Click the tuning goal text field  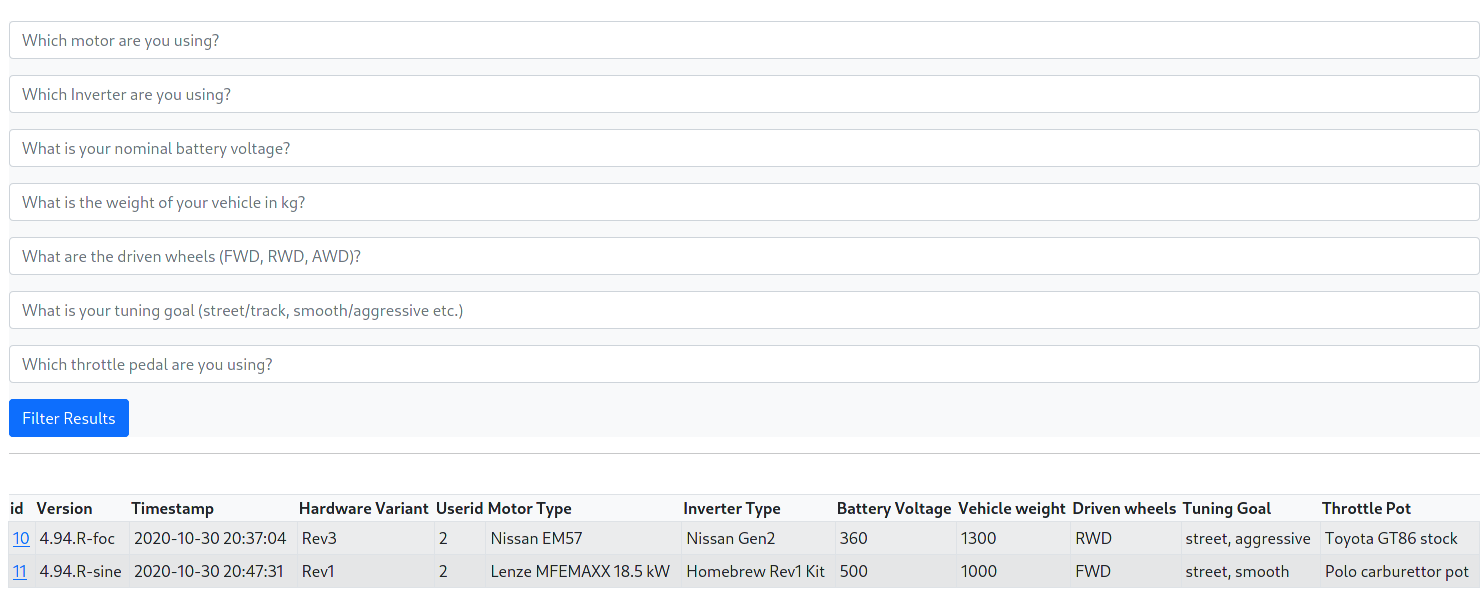(x=743, y=311)
